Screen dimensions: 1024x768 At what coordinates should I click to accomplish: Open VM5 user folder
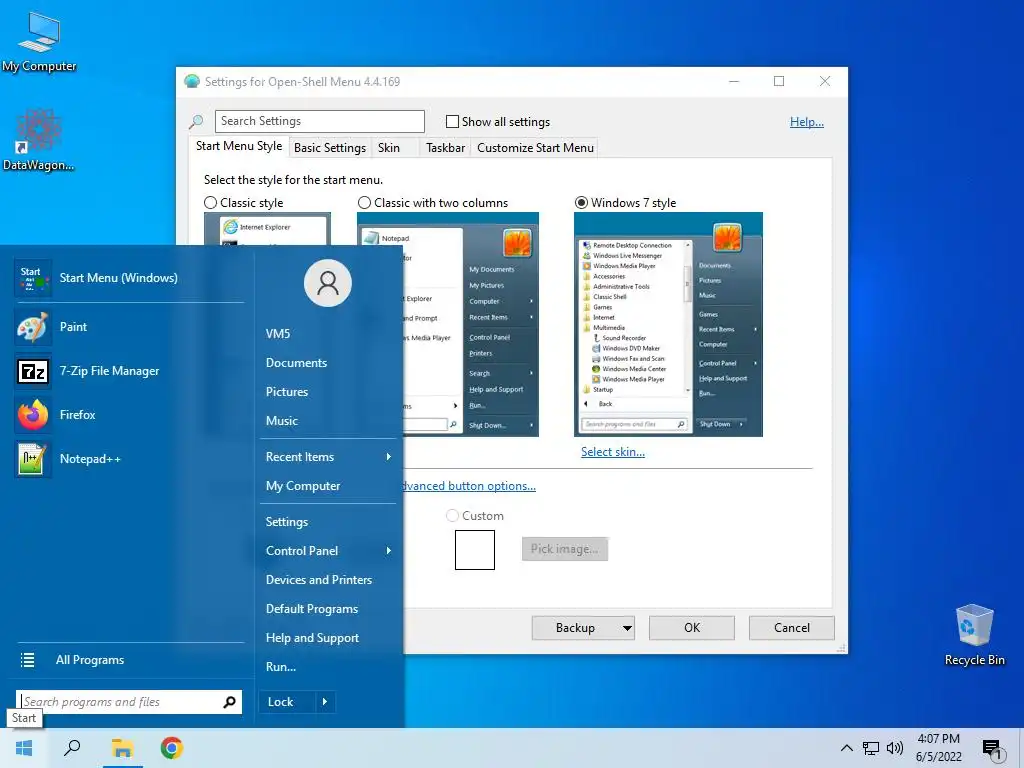(278, 334)
